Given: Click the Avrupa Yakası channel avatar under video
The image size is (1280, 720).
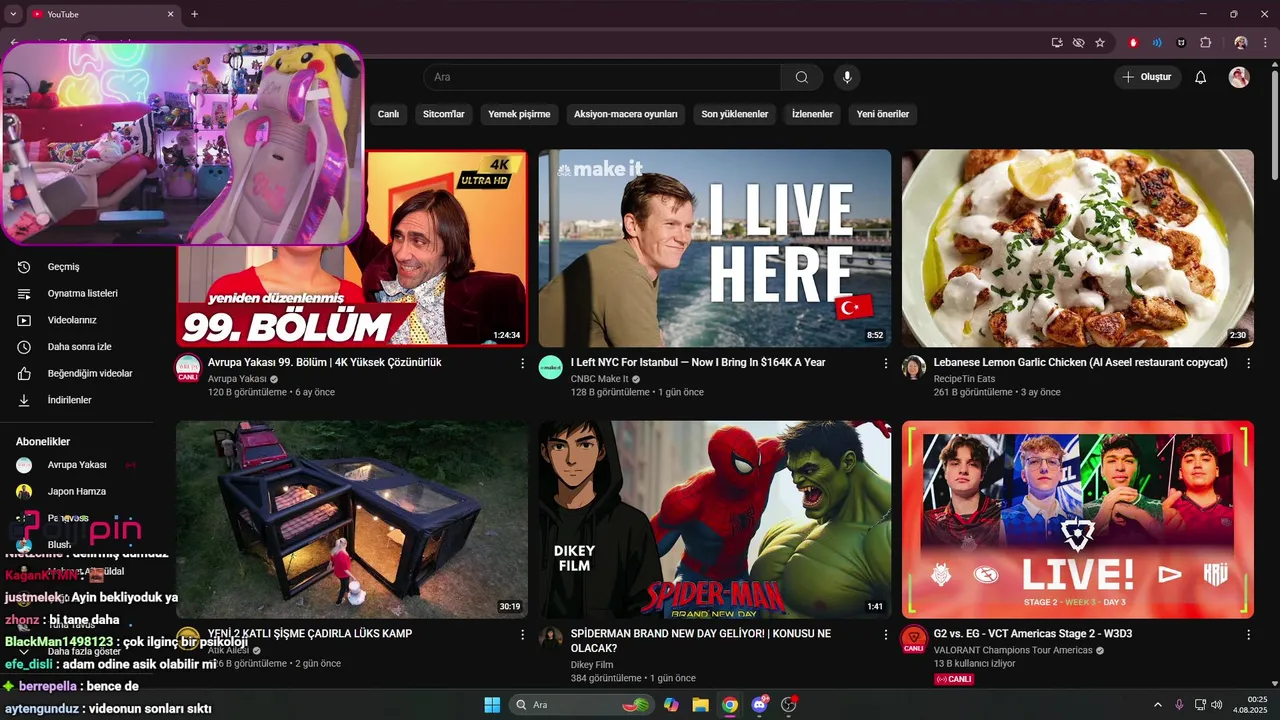Looking at the screenshot, I should click(x=188, y=367).
